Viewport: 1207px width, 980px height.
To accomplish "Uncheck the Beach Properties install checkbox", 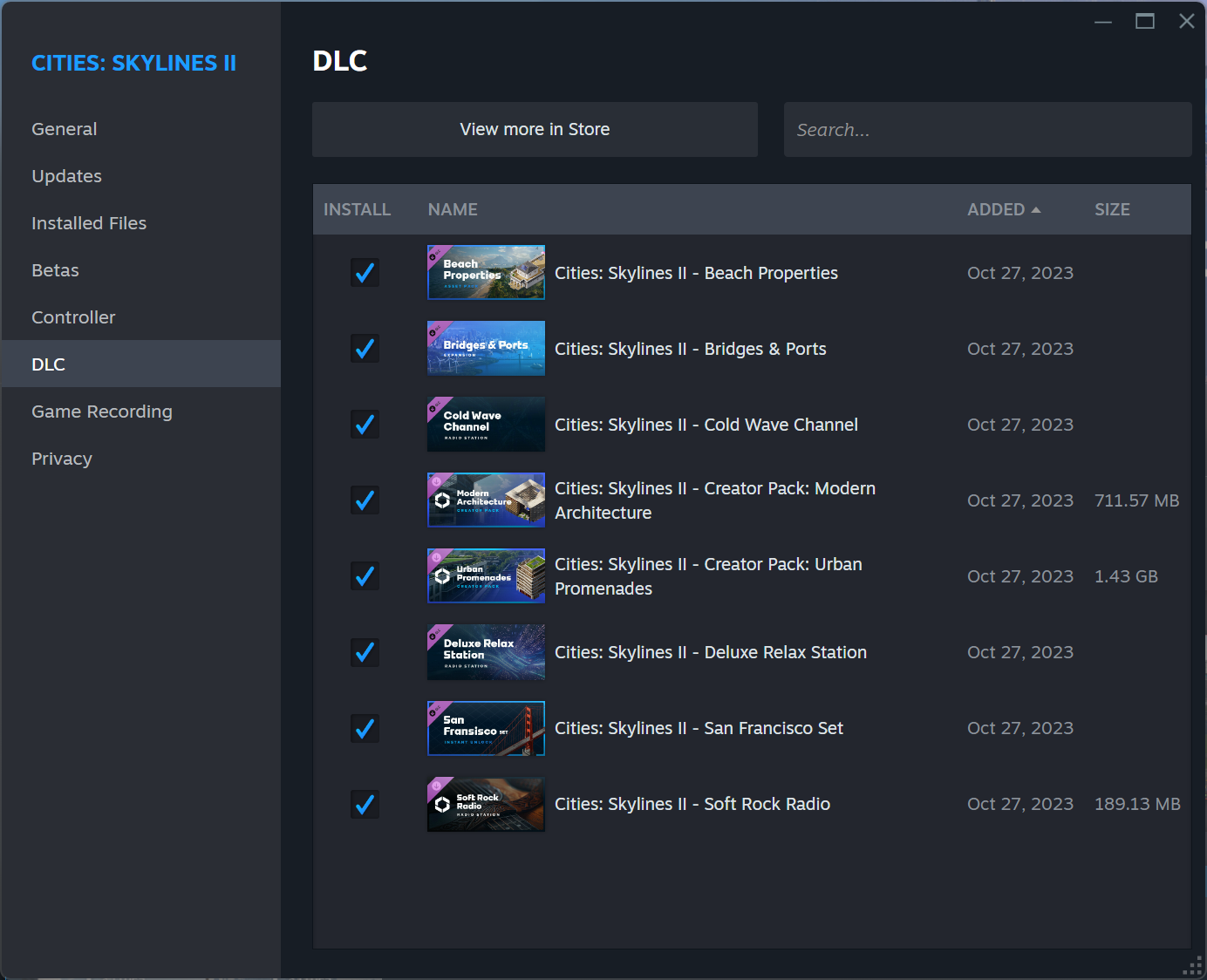I will click(365, 273).
